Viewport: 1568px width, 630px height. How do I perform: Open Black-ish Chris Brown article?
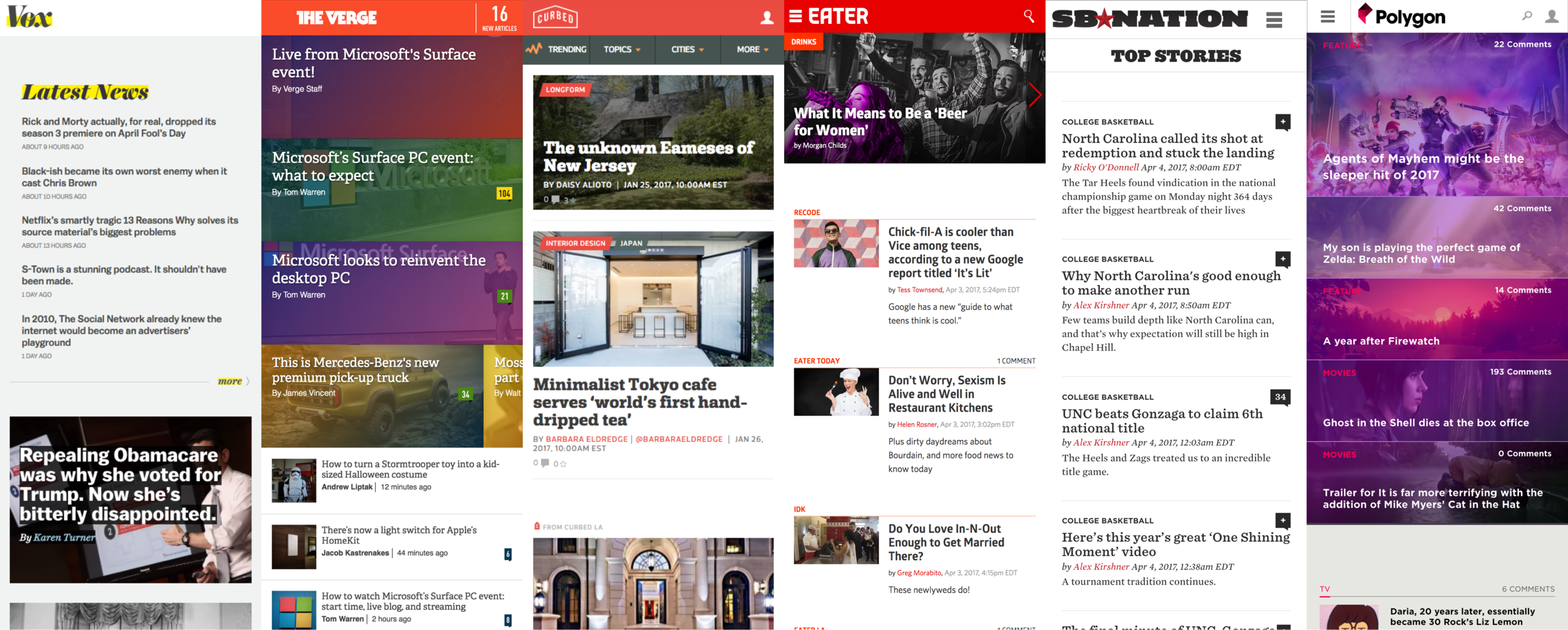point(124,177)
